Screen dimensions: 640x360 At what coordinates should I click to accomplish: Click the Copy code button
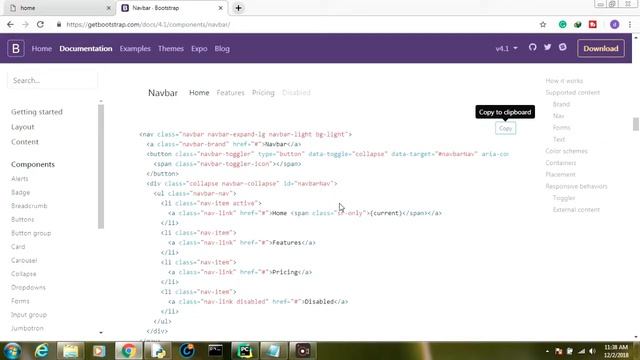505,128
